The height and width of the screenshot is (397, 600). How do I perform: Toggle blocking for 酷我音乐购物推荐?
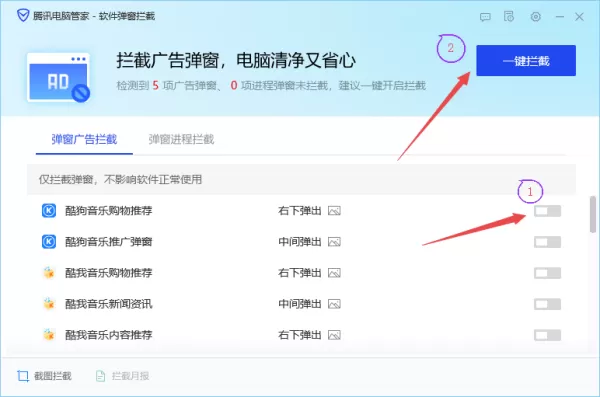tap(548, 273)
